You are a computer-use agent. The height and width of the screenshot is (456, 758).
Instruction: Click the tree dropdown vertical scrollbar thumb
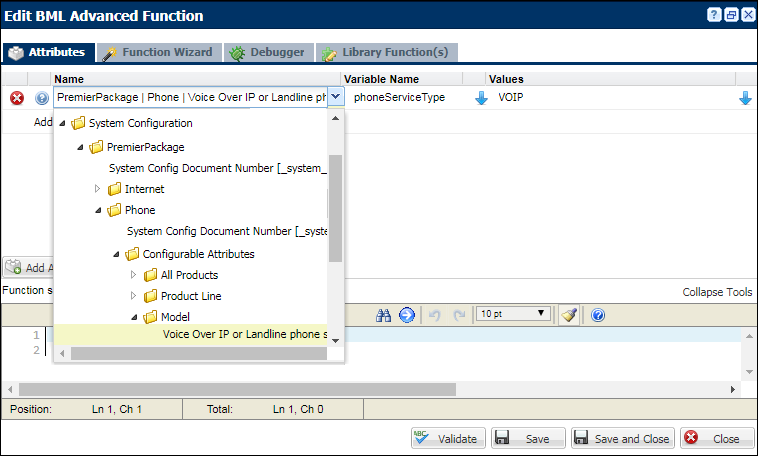click(x=335, y=208)
